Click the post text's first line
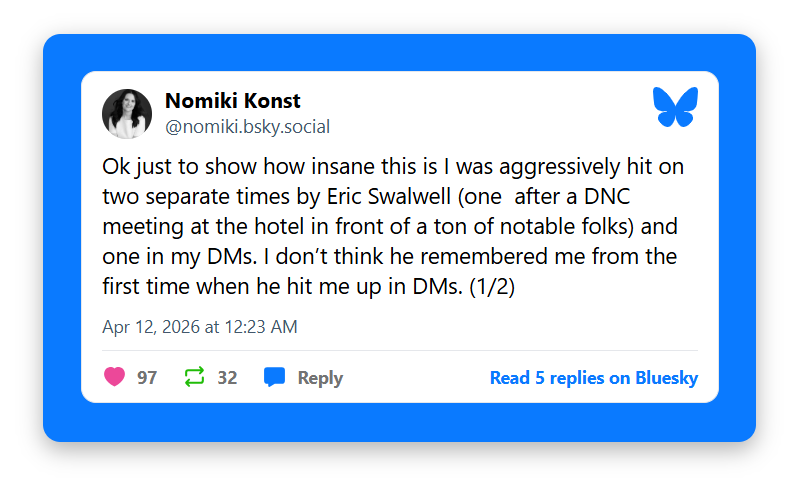The image size is (792, 486). [392, 166]
